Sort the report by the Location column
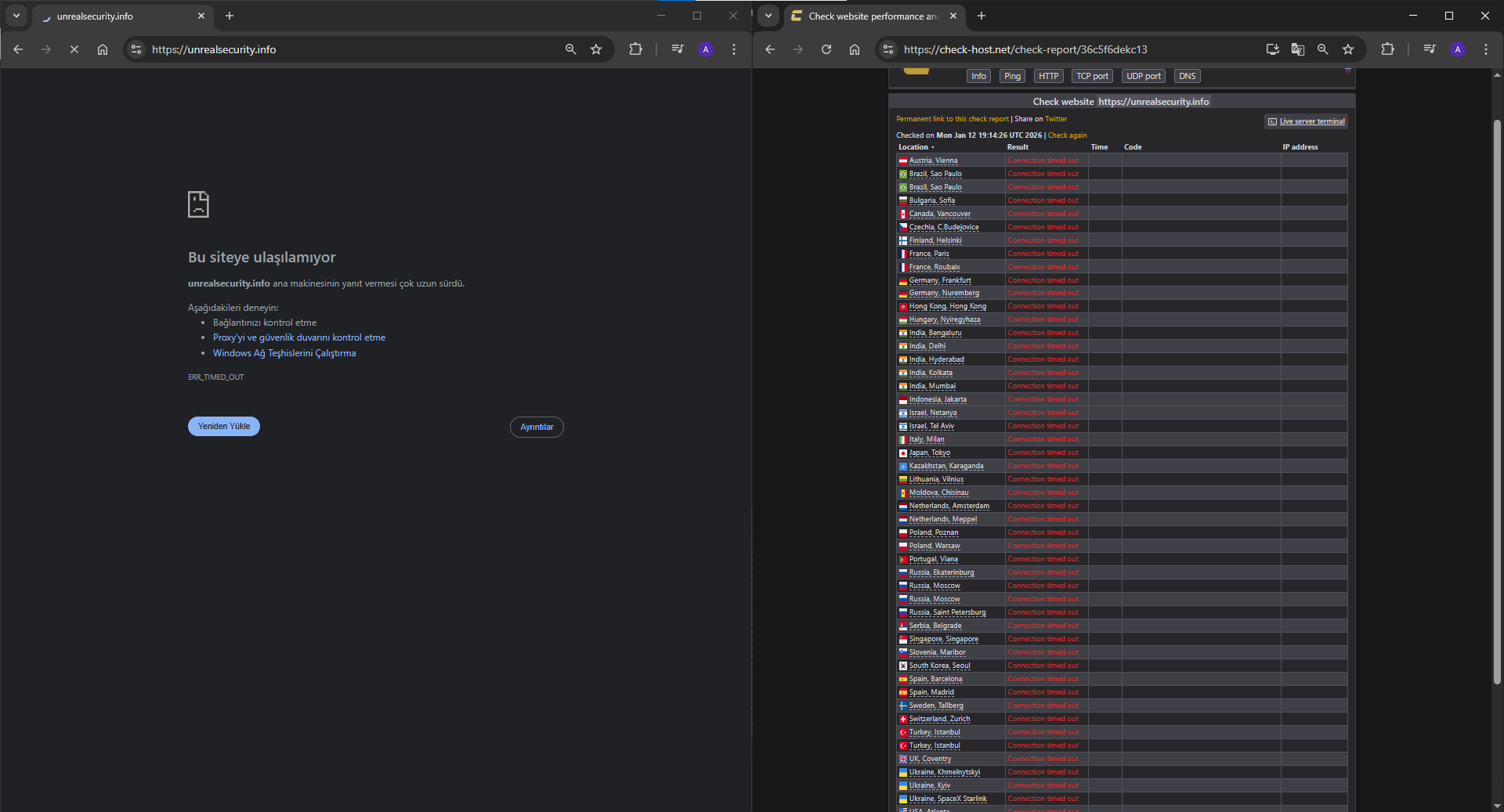The image size is (1504, 812). click(916, 147)
